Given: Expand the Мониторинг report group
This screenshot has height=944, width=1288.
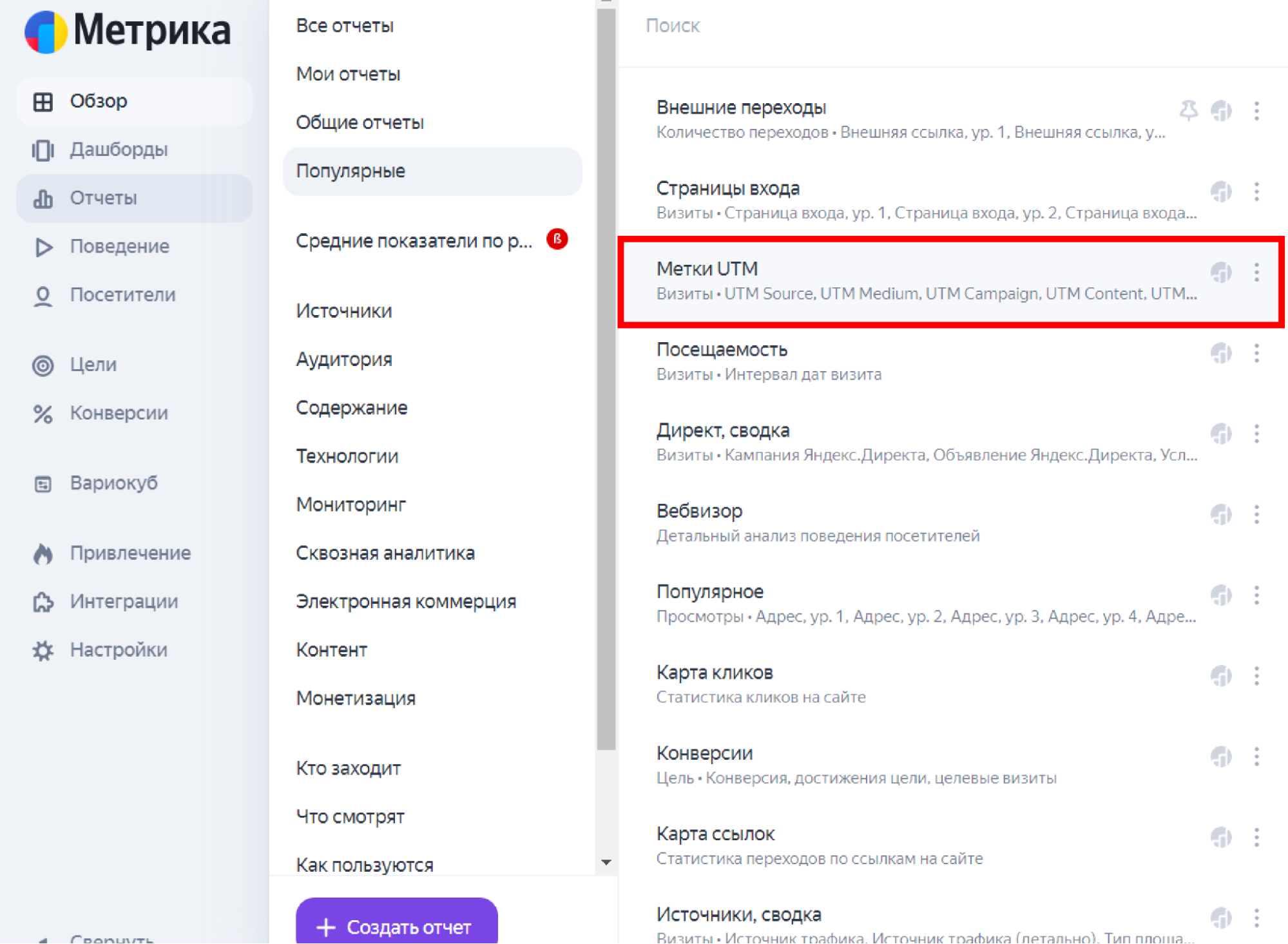Looking at the screenshot, I should 351,505.
